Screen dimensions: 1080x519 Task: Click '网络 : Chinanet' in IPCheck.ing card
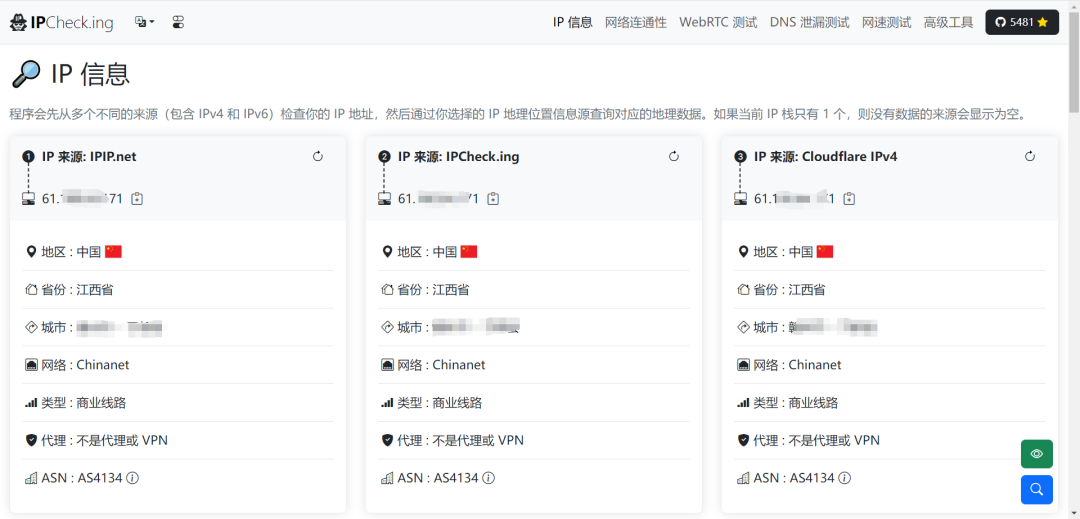tap(442, 365)
